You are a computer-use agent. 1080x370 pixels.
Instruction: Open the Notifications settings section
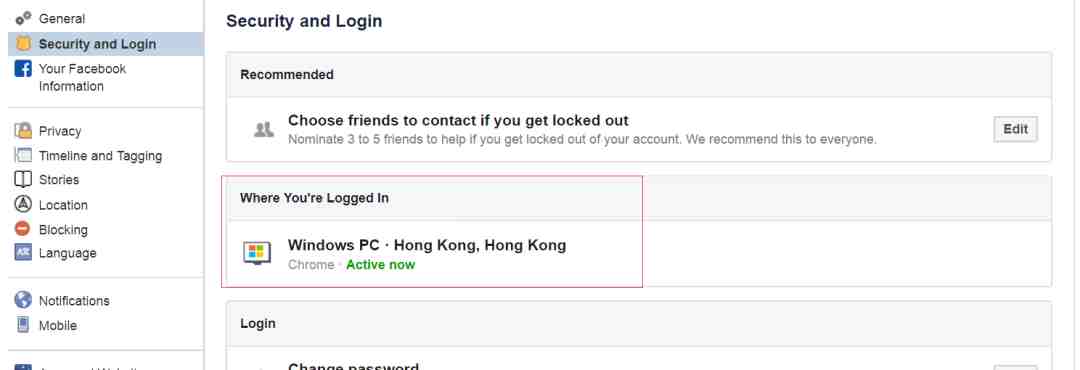(x=74, y=301)
